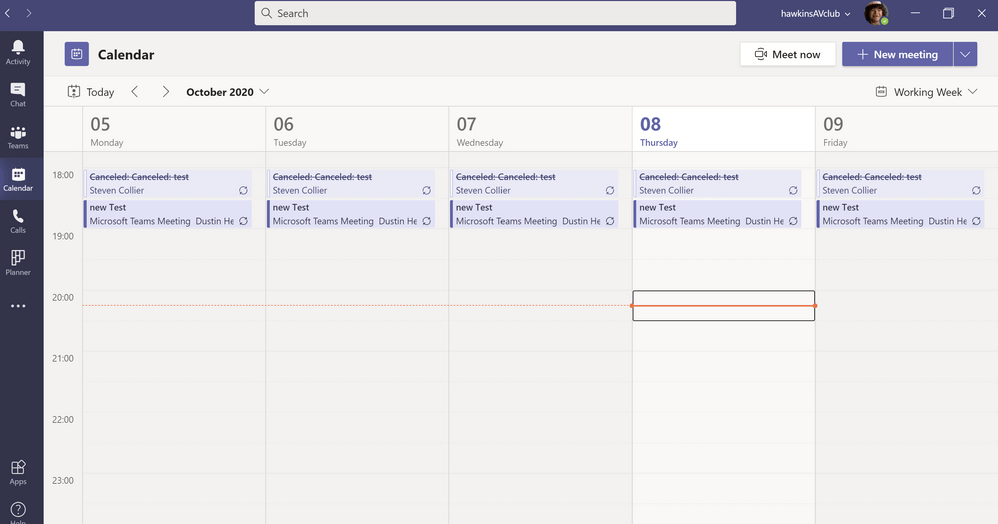This screenshot has height=524, width=998.
Task: Open Thursday's new Test meeting
Action: click(717, 214)
